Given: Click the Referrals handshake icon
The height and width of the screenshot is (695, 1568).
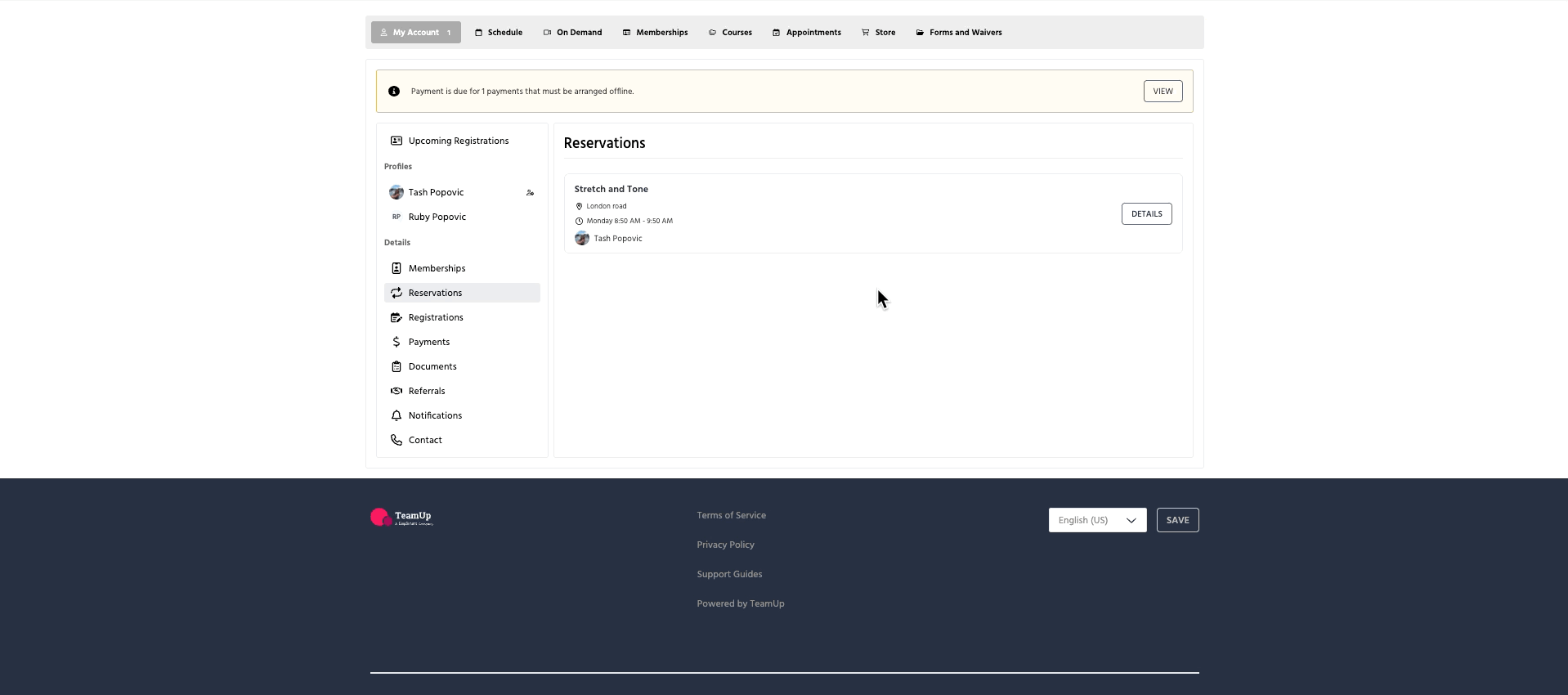Looking at the screenshot, I should point(396,391).
